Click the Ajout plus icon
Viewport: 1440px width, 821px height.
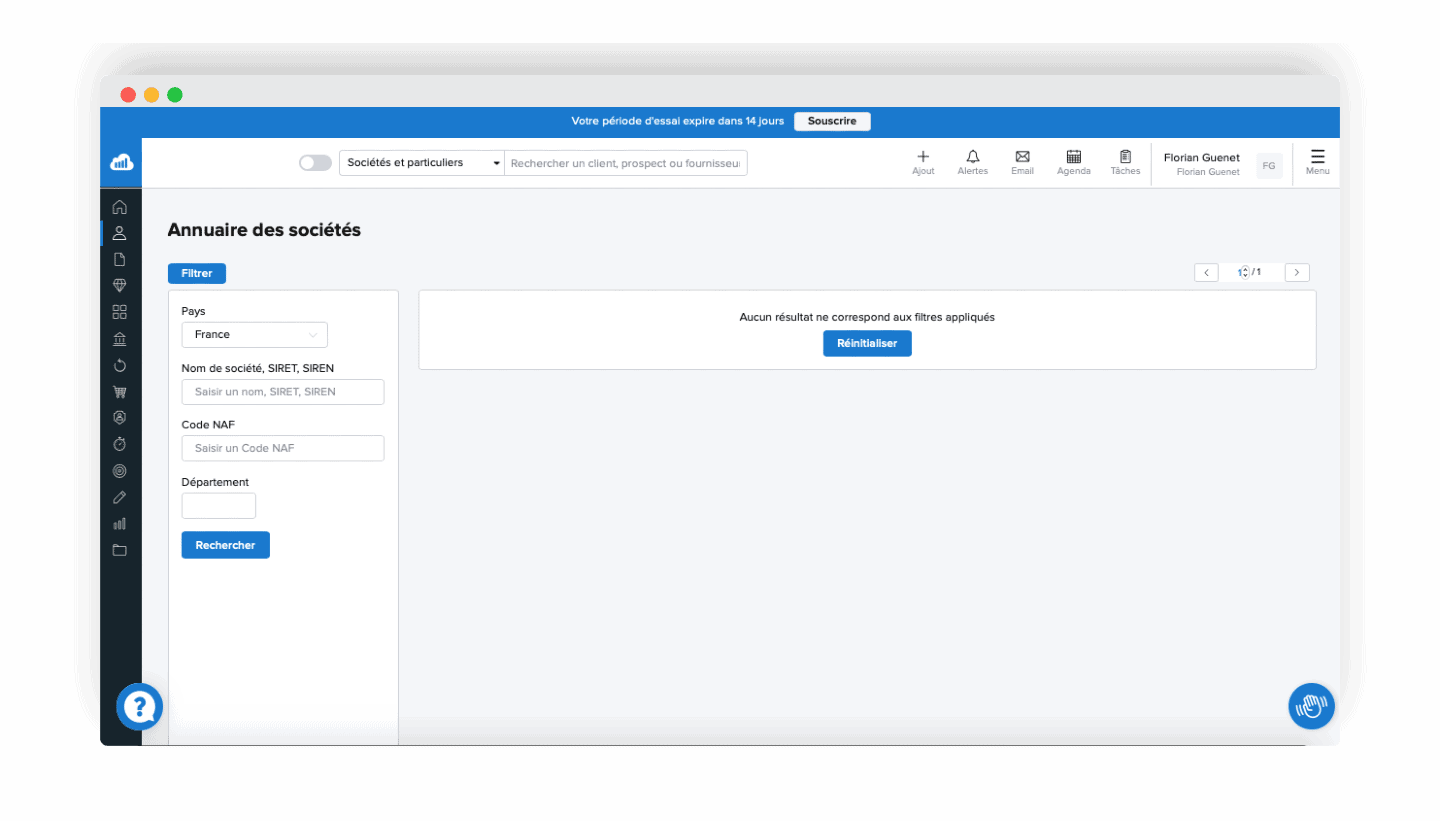pos(923,157)
